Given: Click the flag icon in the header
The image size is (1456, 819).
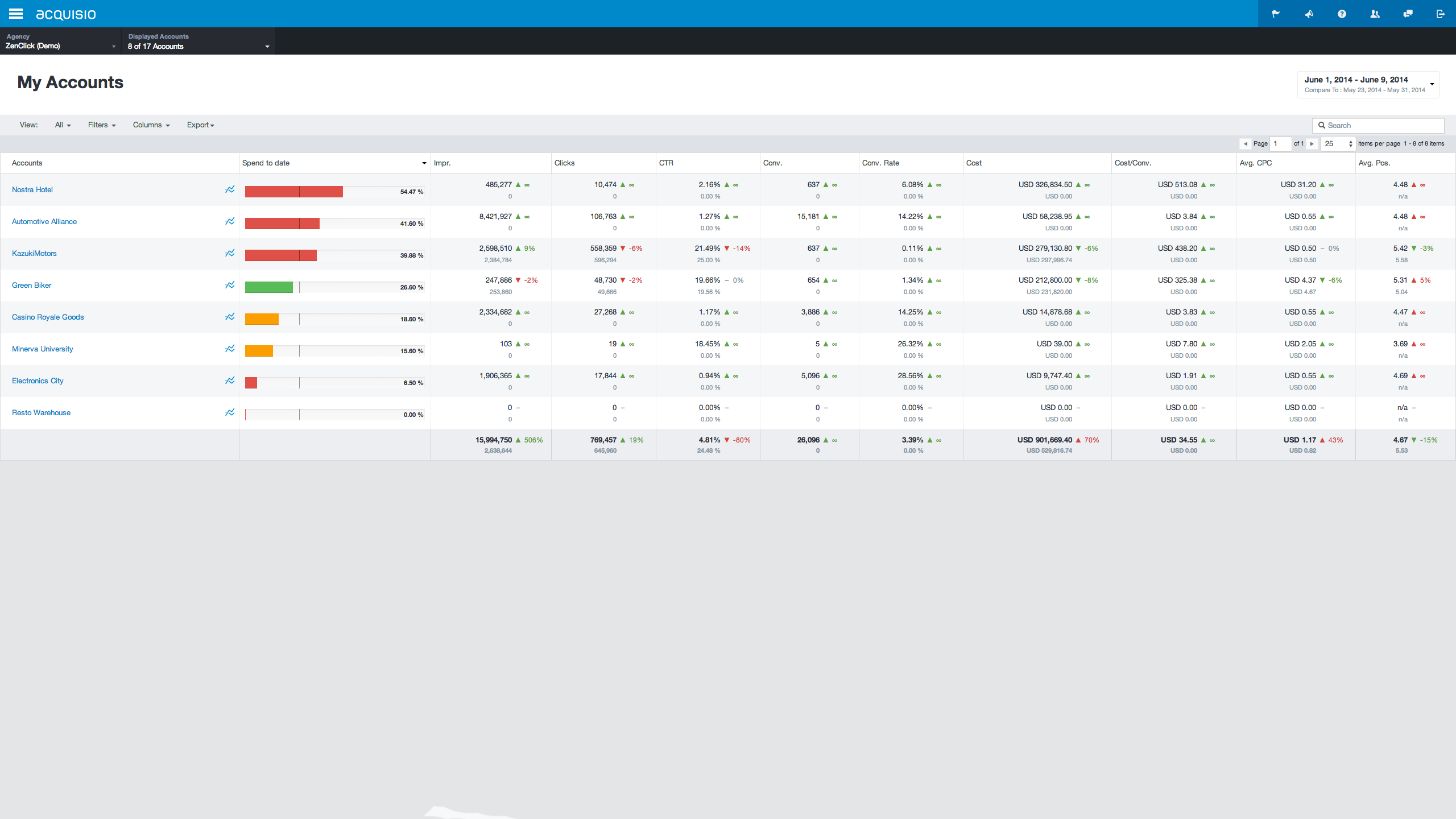Looking at the screenshot, I should [1276, 13].
